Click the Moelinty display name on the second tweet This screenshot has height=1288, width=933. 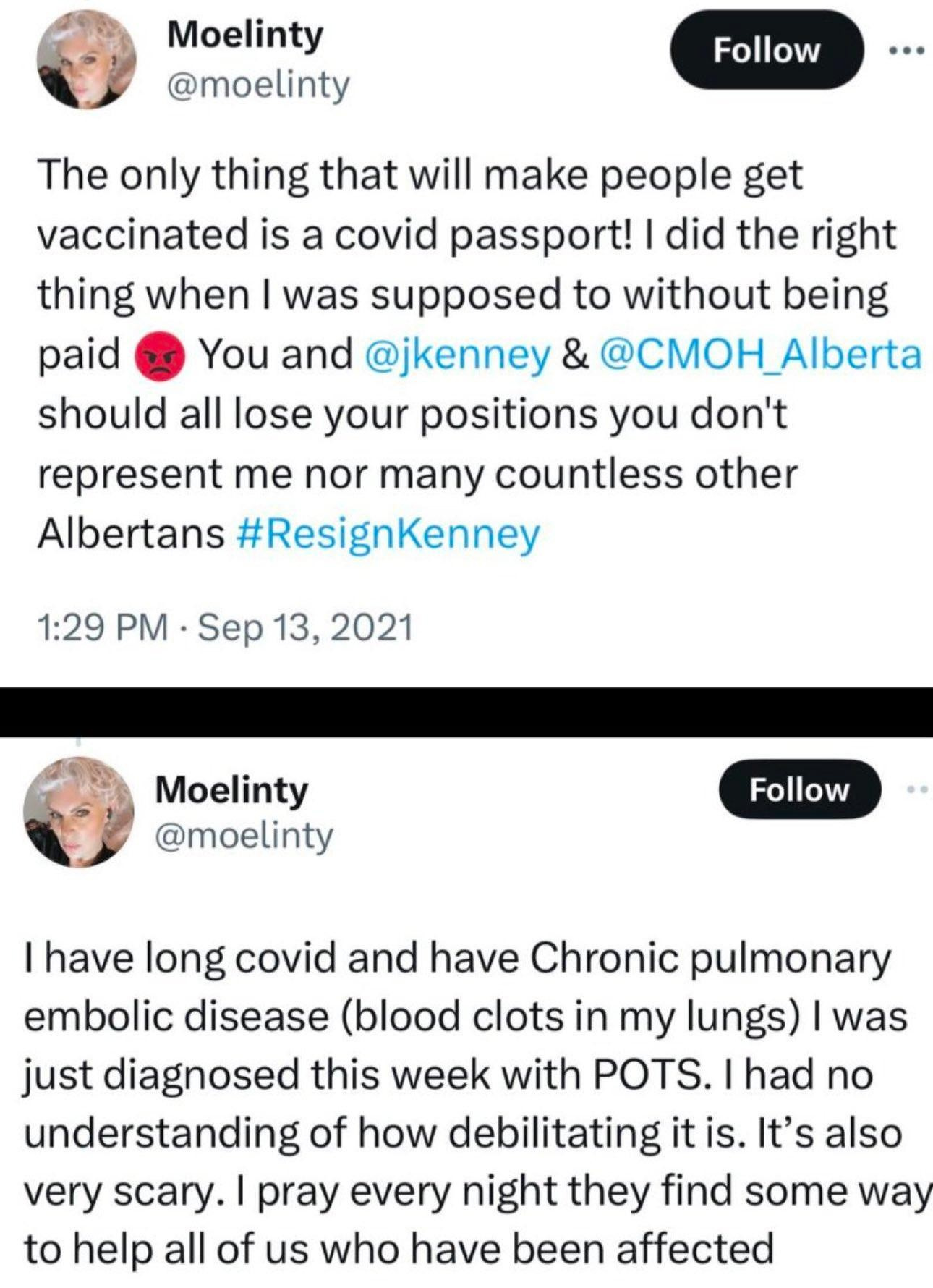231,789
